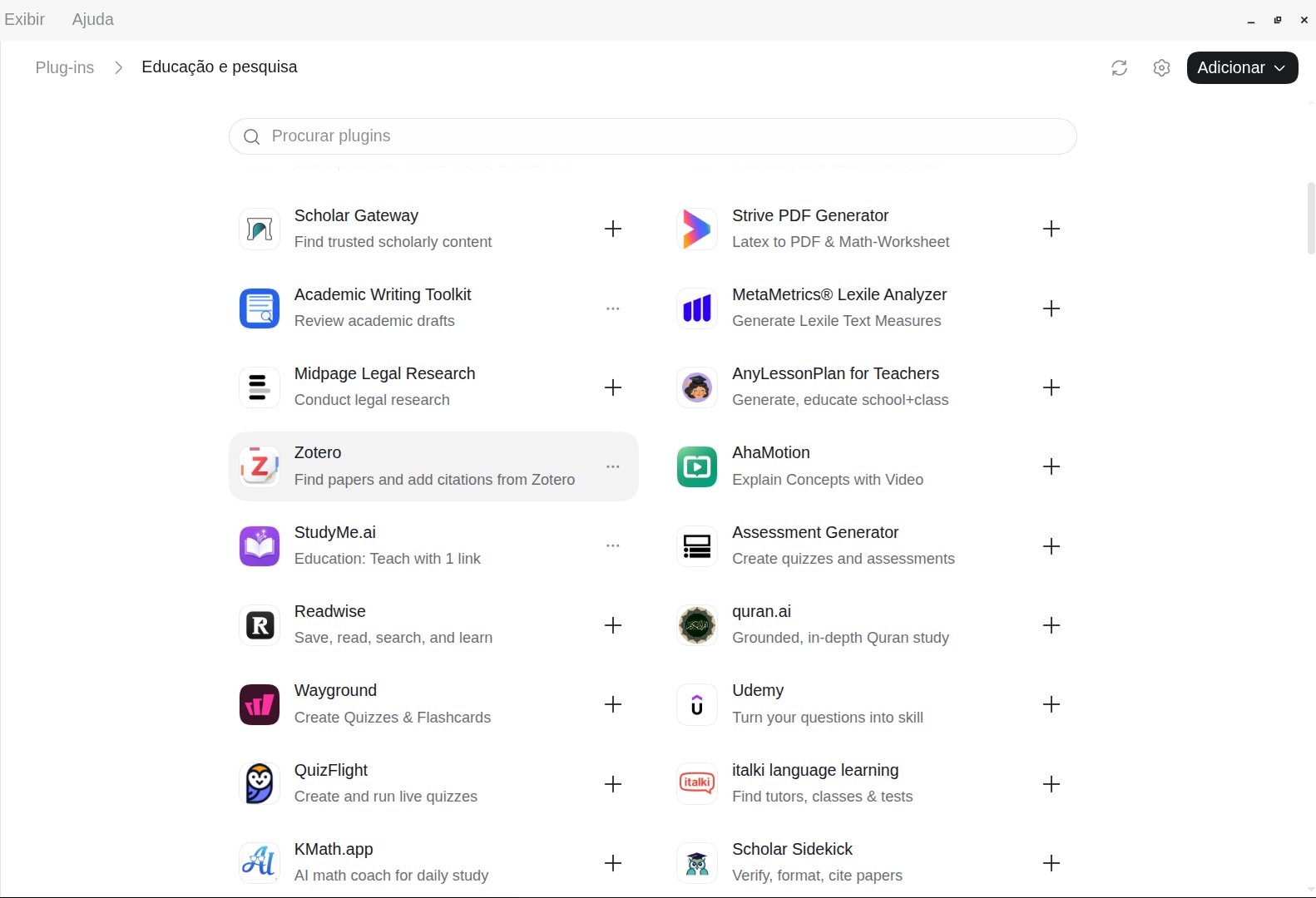Add the AnyLessonPlan for Teachers plugin

(1051, 387)
